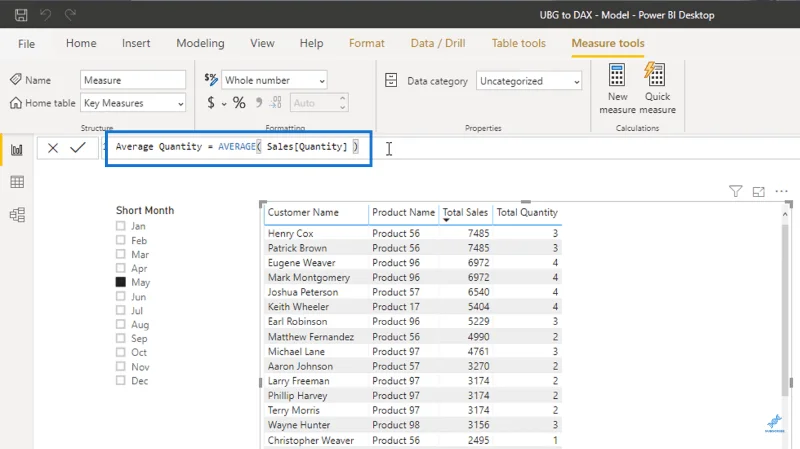Viewport: 800px width, 449px height.
Task: Open the Format ribbon tab
Action: coord(366,43)
